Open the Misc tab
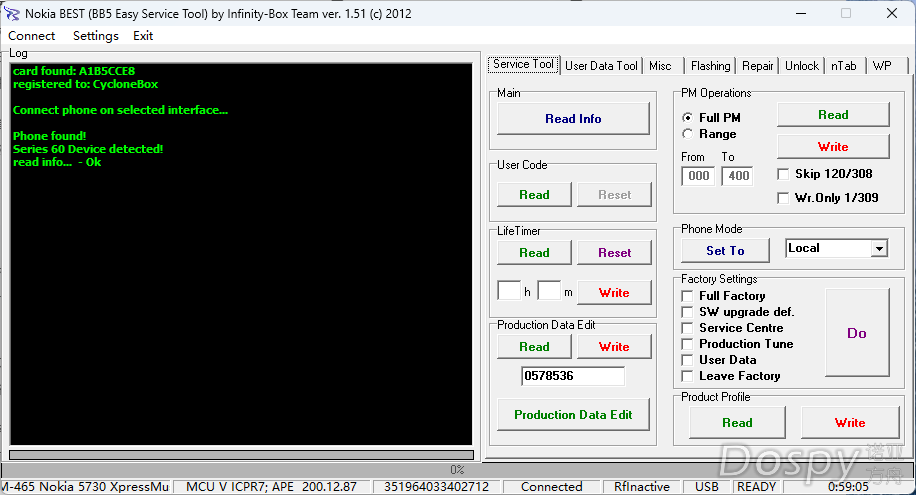 pos(661,65)
